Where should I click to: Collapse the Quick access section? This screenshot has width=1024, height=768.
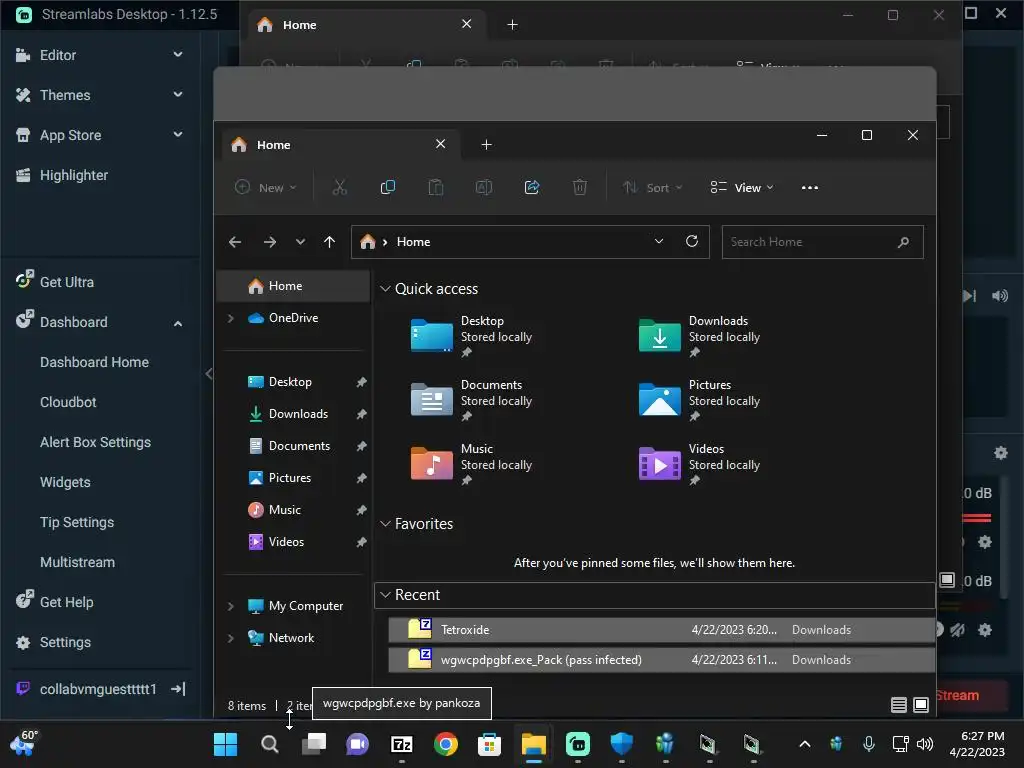[385, 289]
